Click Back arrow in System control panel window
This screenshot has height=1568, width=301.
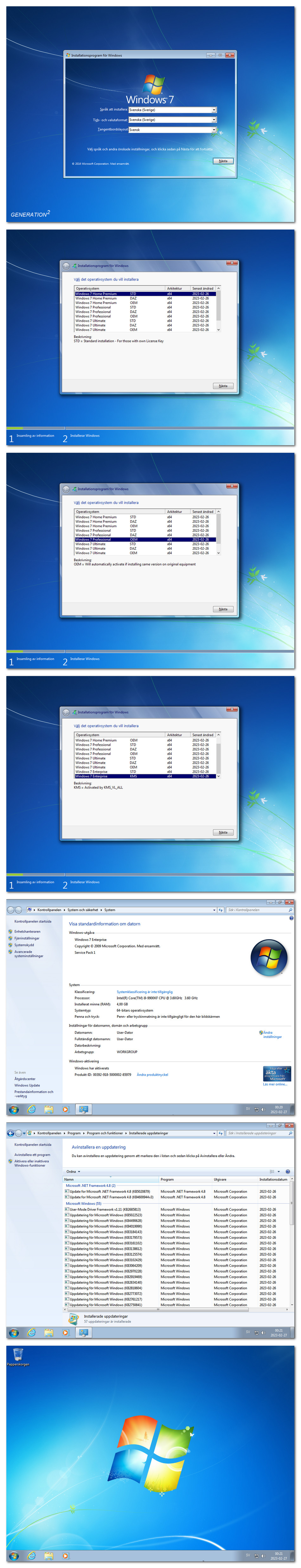point(10,910)
